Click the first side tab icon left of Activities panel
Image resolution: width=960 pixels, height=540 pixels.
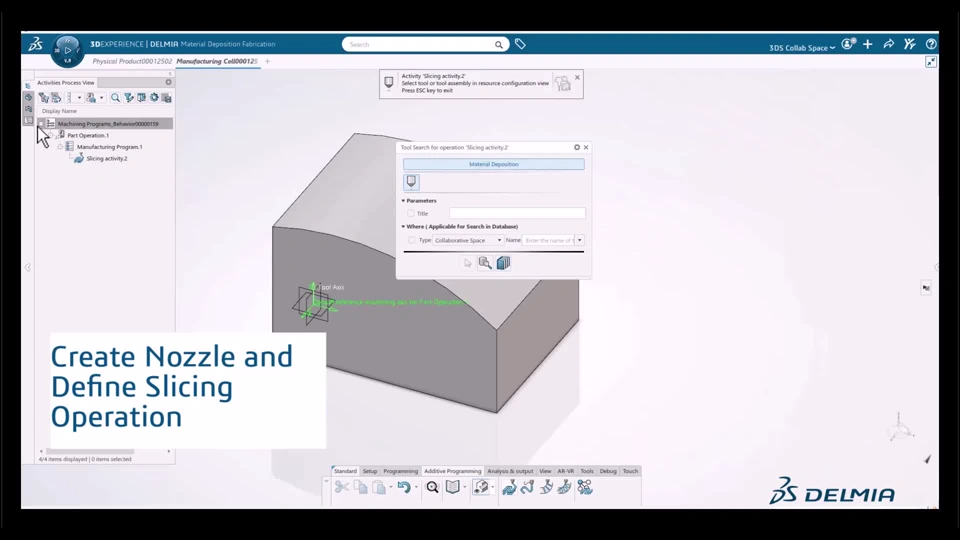pos(28,86)
